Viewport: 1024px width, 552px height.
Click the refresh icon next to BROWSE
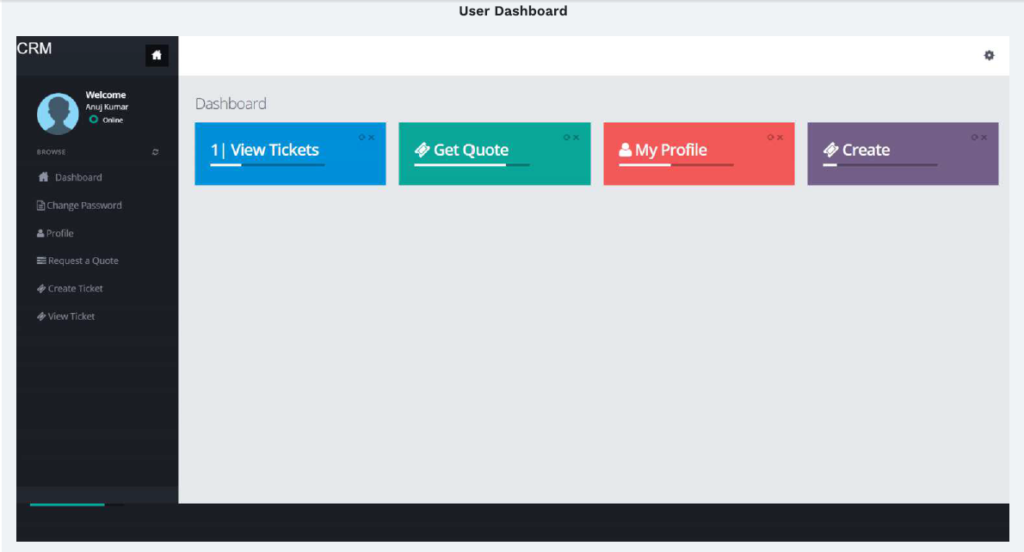(155, 152)
